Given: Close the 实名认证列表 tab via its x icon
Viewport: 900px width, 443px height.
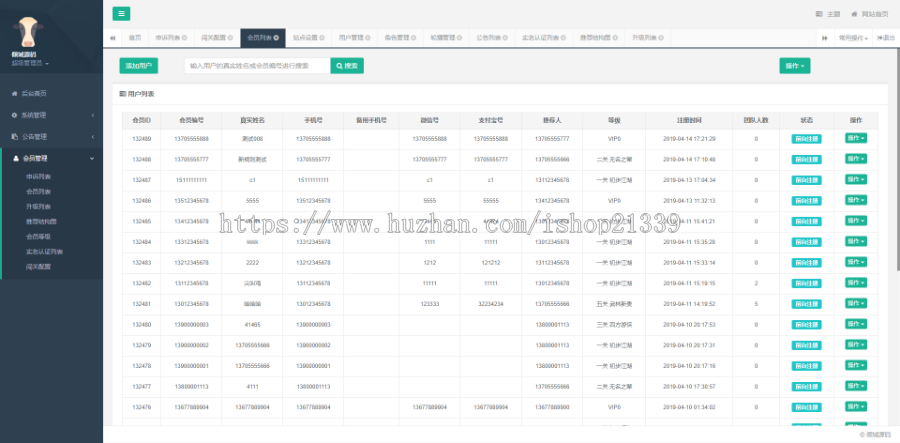Looking at the screenshot, I should (563, 38).
